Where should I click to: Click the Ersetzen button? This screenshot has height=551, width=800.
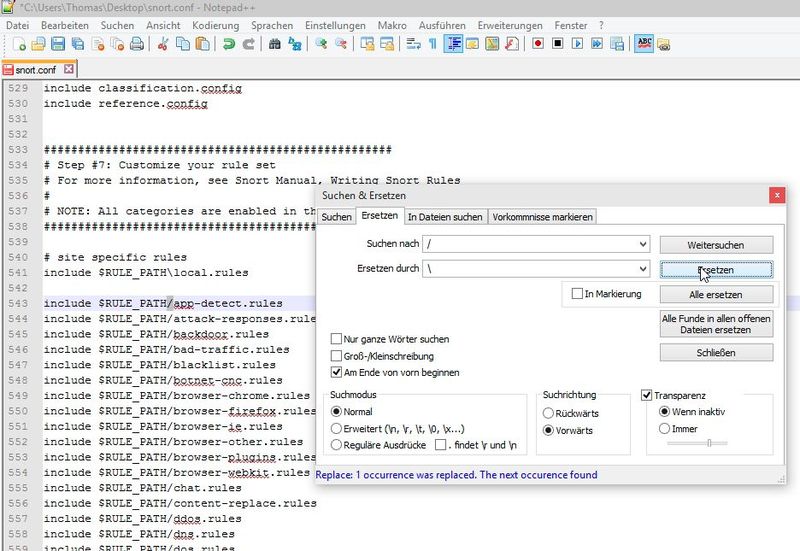coord(716,270)
